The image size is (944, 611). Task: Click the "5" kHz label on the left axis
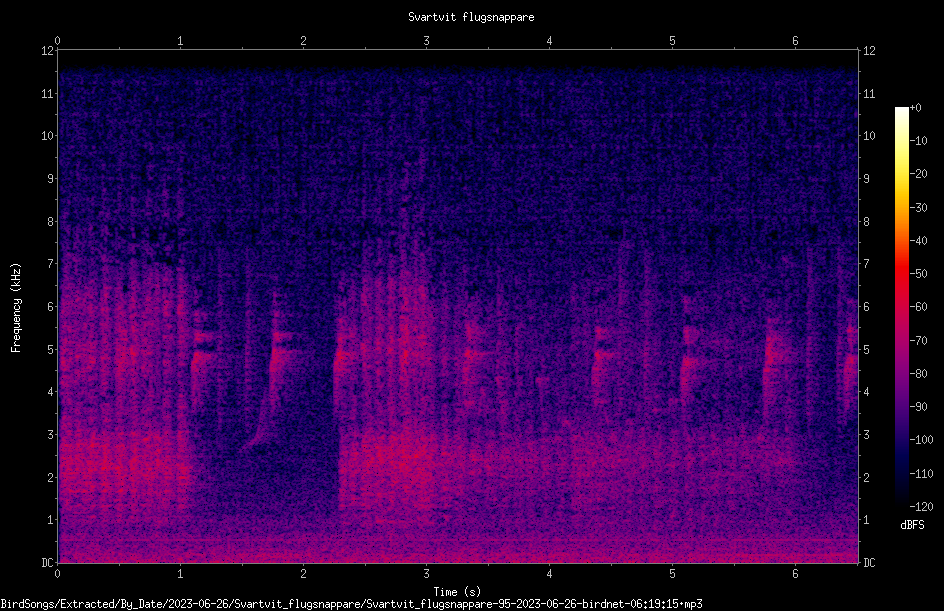(51, 349)
